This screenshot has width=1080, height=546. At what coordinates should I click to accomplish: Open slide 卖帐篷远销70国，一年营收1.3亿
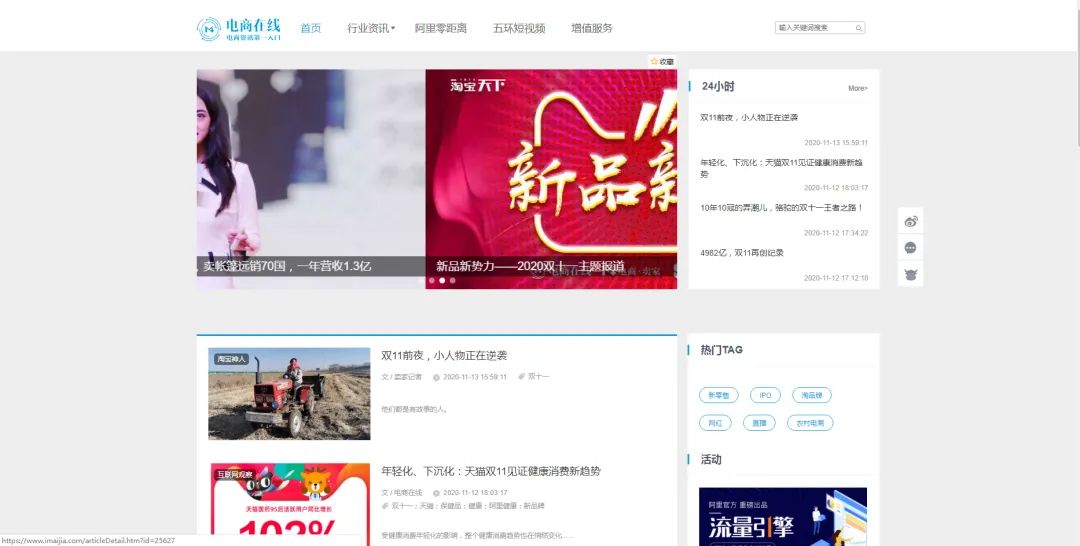[287, 266]
